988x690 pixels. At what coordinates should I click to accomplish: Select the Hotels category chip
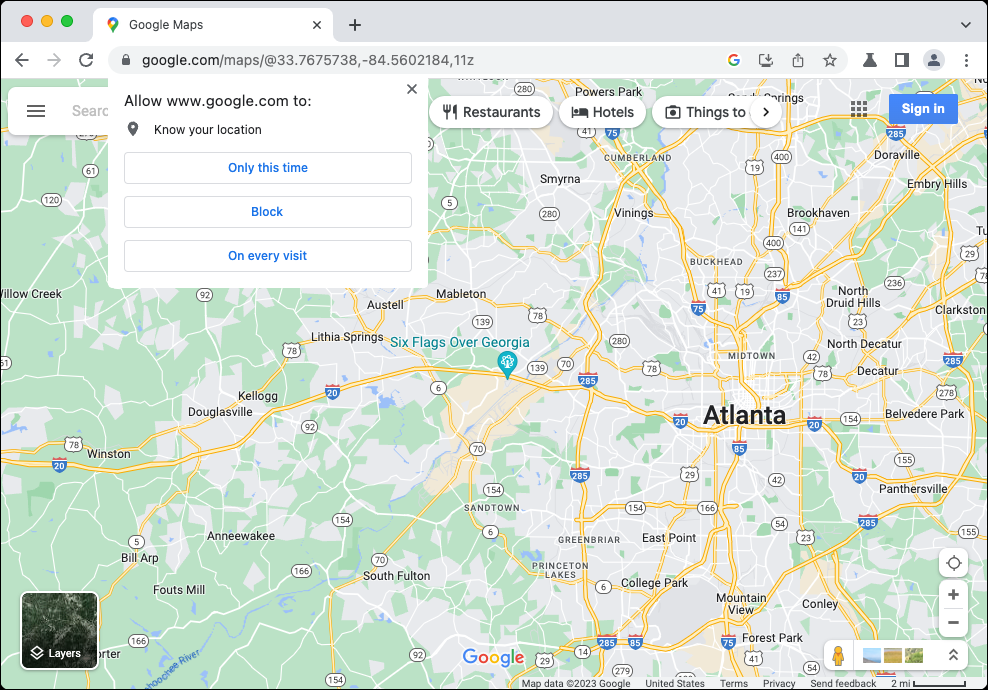click(603, 112)
